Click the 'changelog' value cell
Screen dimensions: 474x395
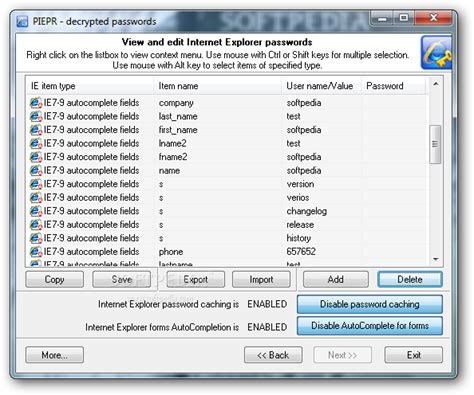pyautogui.click(x=307, y=211)
